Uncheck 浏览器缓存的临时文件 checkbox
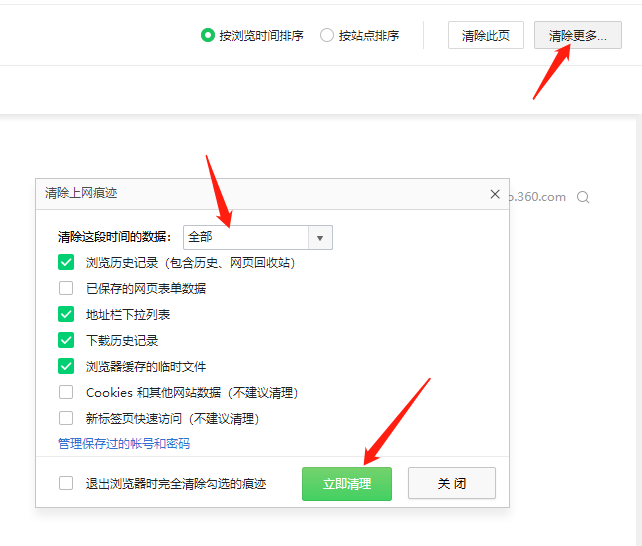Image resolution: width=642 pixels, height=546 pixels. [66, 366]
